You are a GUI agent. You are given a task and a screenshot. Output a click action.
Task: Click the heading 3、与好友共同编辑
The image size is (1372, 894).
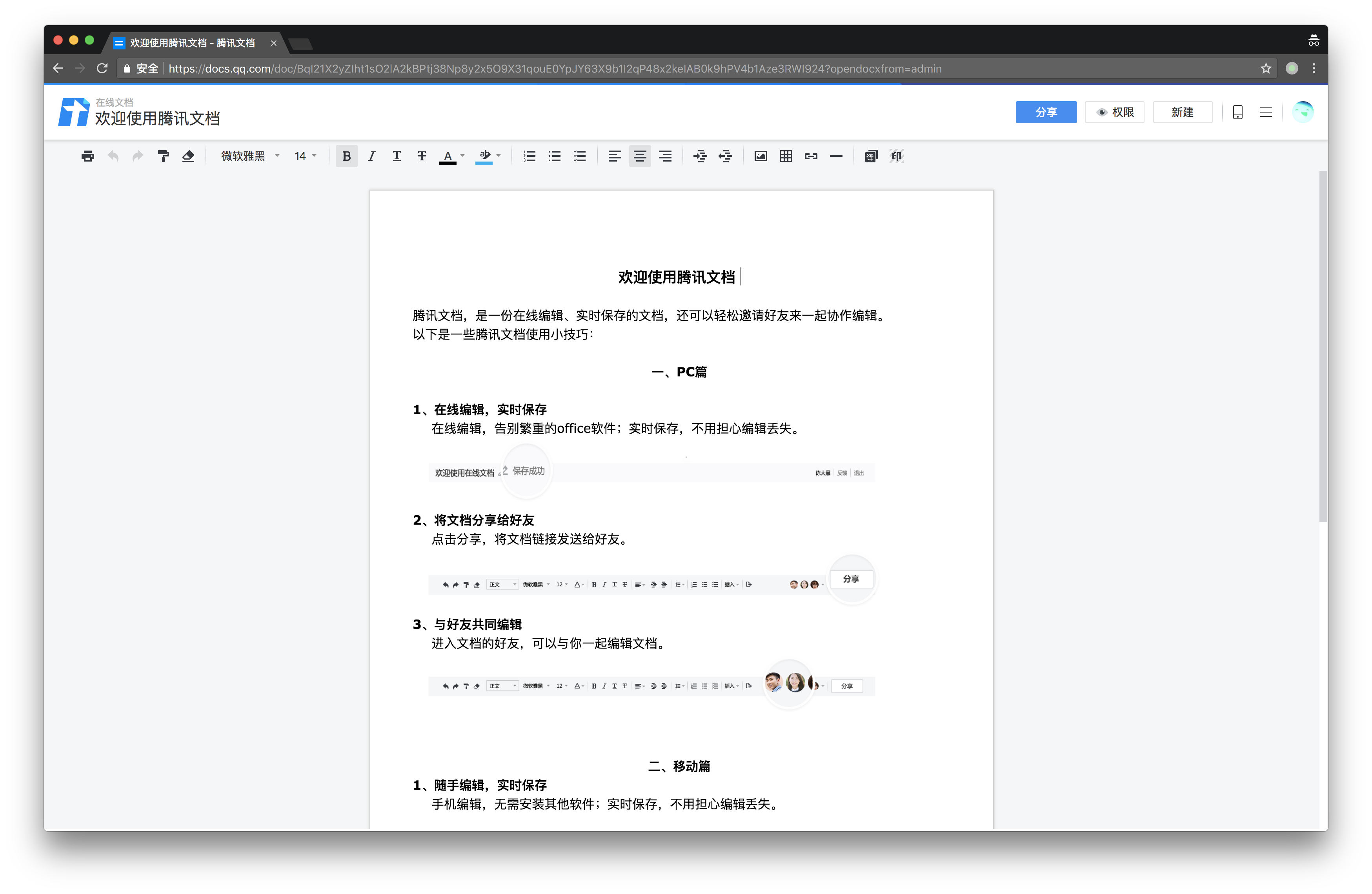pyautogui.click(x=468, y=625)
